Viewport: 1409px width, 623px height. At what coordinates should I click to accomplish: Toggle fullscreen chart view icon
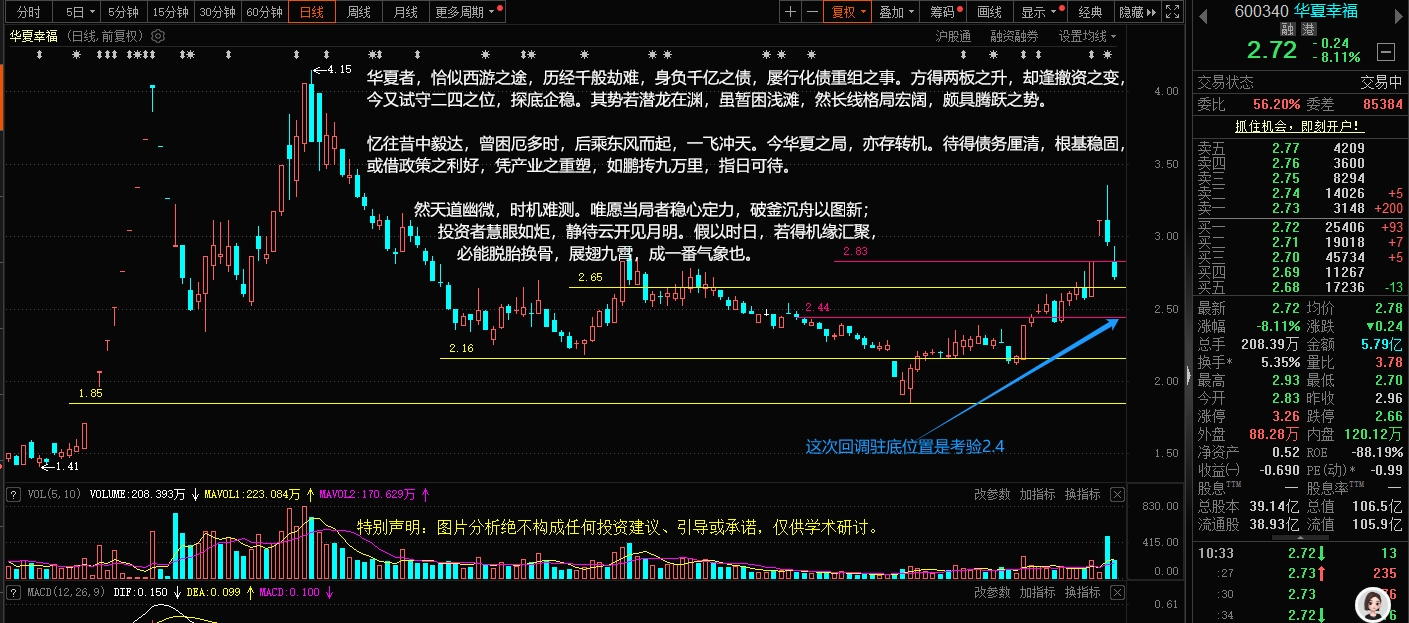pos(1173,12)
